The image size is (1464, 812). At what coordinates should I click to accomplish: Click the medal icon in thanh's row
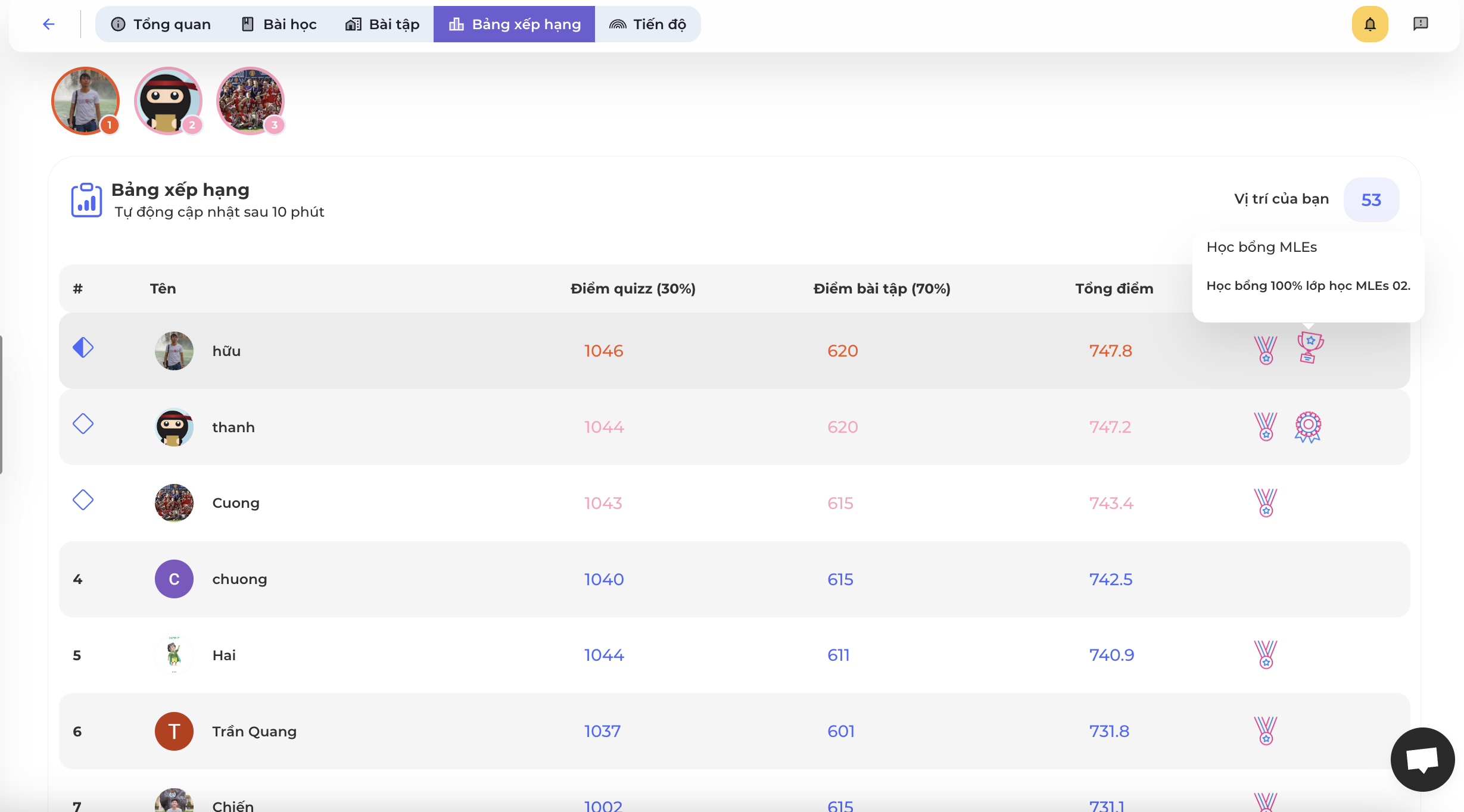pos(1266,426)
